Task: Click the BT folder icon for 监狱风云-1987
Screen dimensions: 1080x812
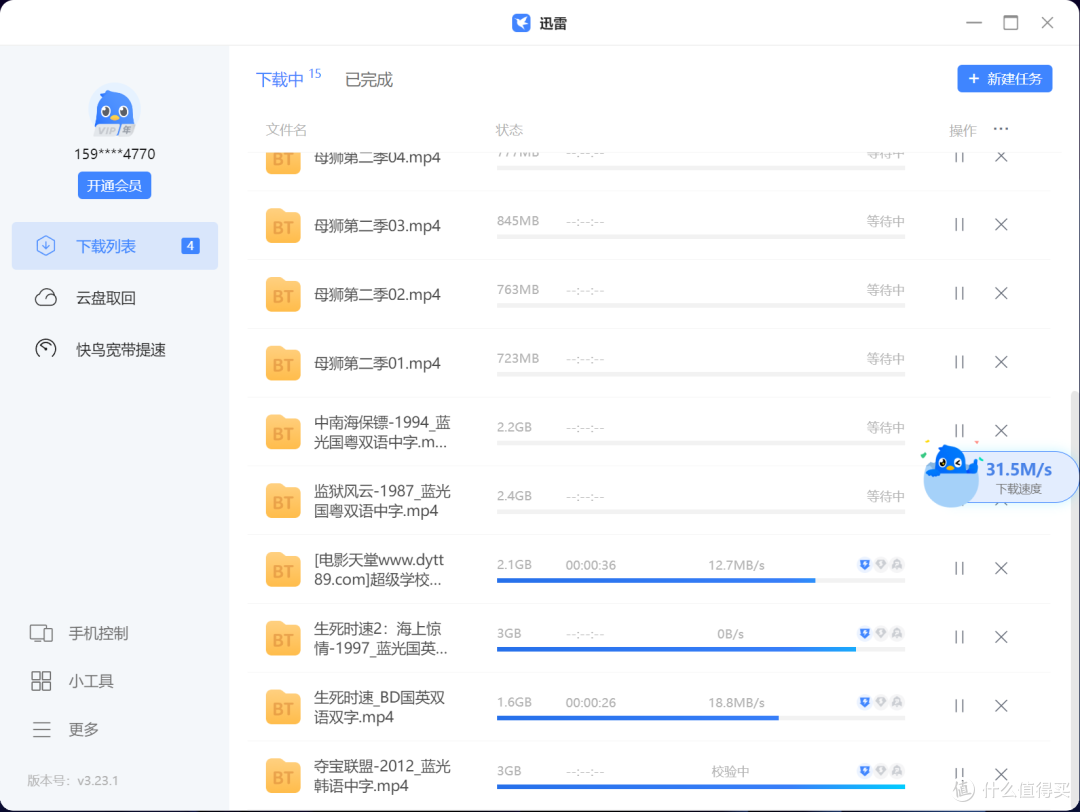Action: click(283, 501)
